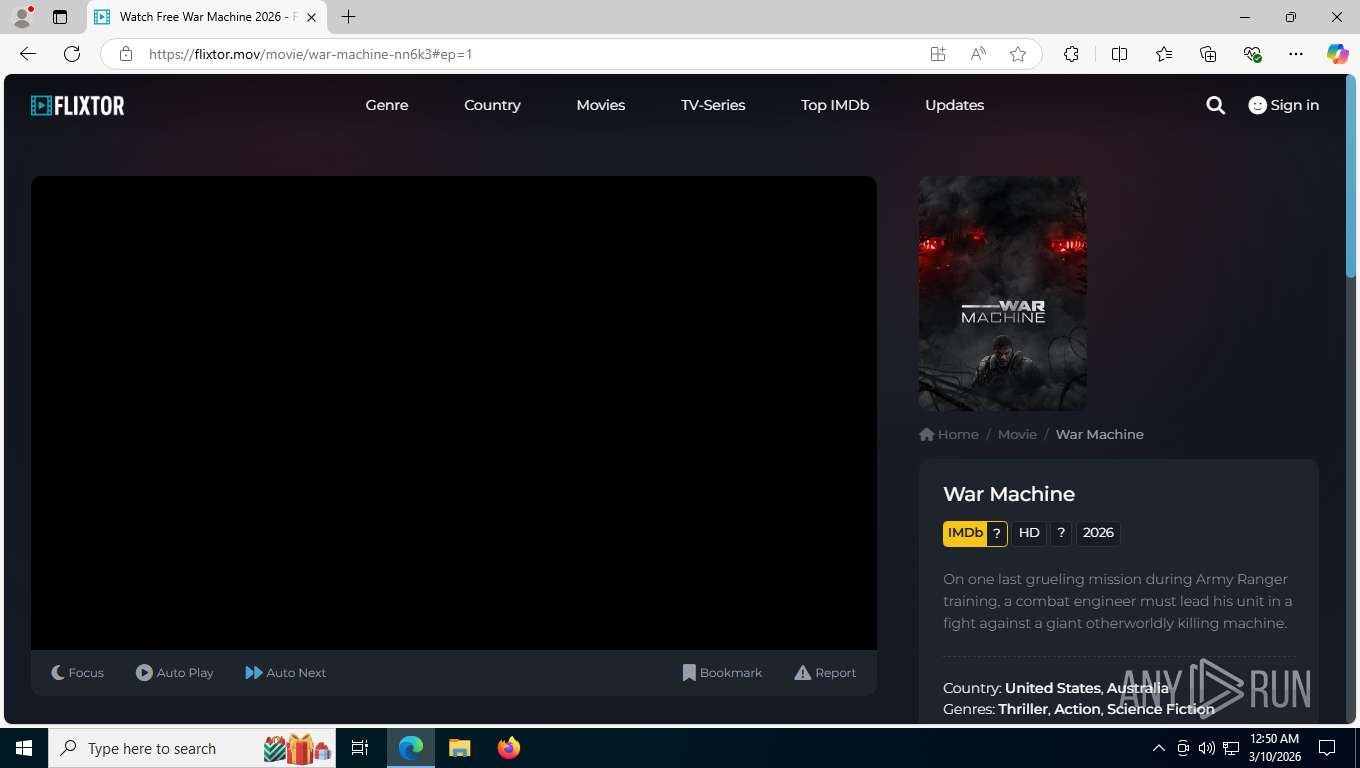Open the Thriller genre link
The image size is (1360, 768).
(1023, 709)
